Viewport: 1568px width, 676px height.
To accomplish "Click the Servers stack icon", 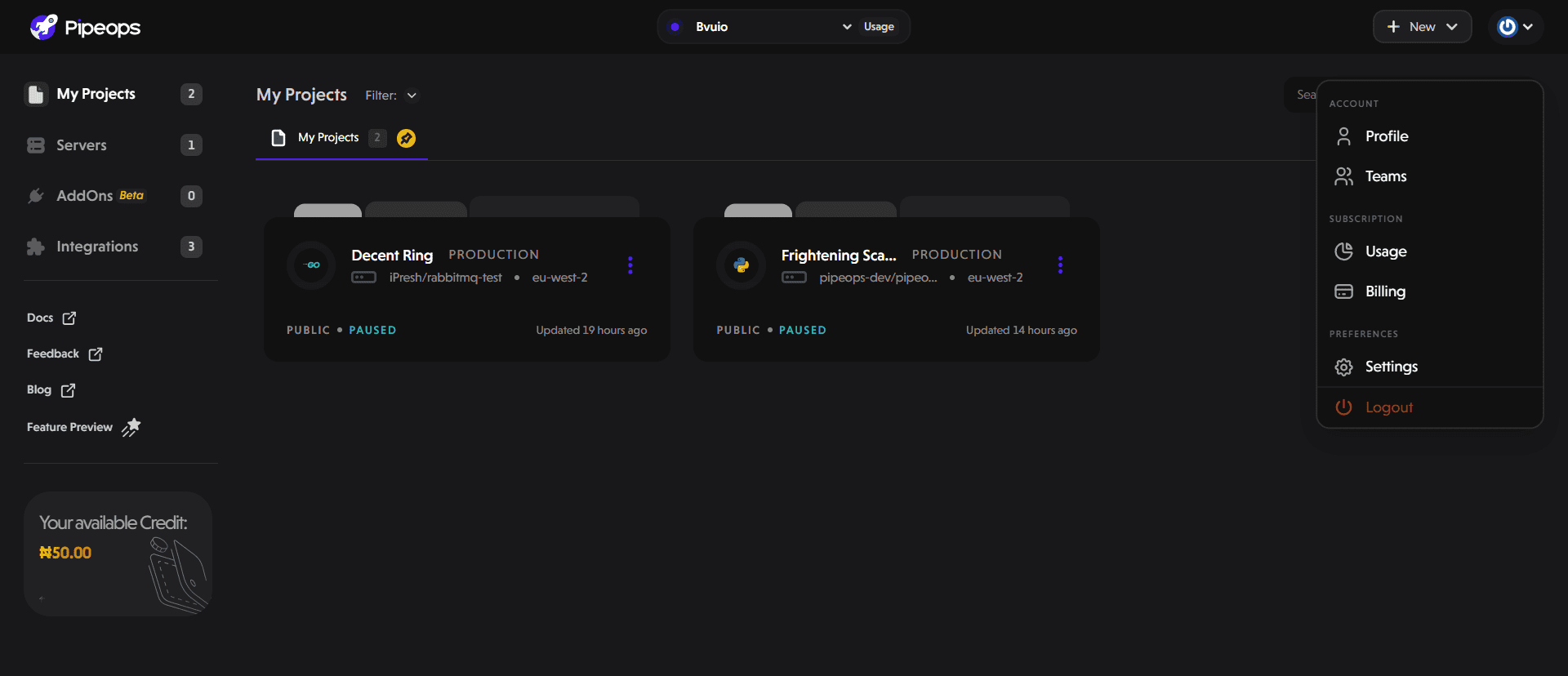I will click(x=36, y=145).
